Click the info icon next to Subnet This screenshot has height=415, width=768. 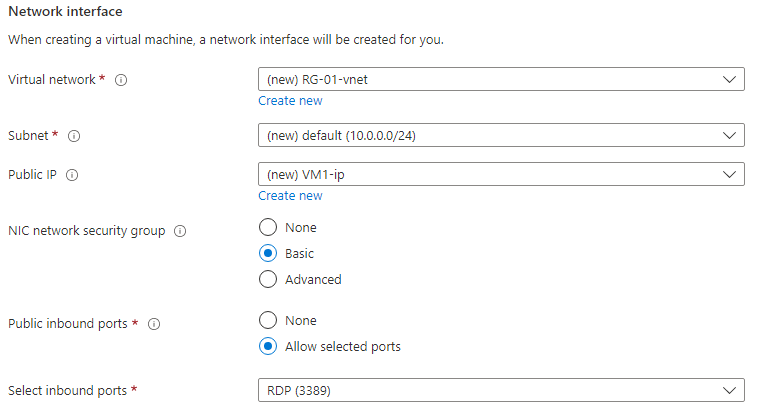coord(74,135)
